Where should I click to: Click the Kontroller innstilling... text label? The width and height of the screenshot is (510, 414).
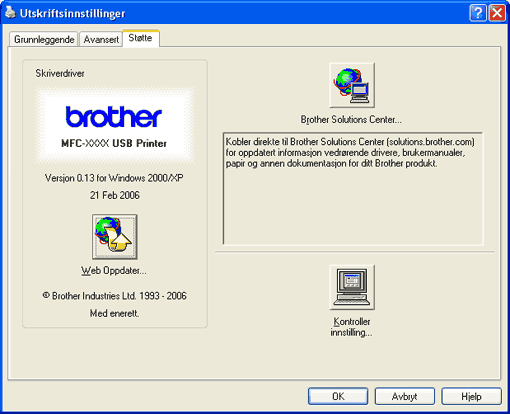click(x=351, y=327)
